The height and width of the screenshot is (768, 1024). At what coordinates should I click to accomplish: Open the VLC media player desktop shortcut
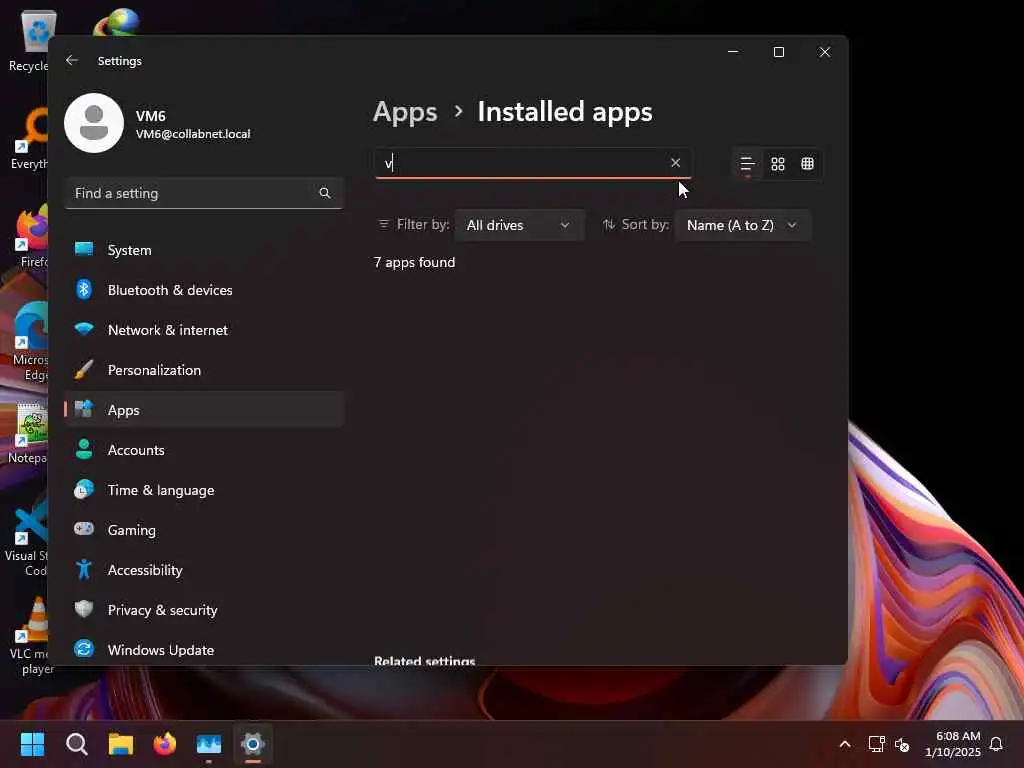click(x=31, y=635)
